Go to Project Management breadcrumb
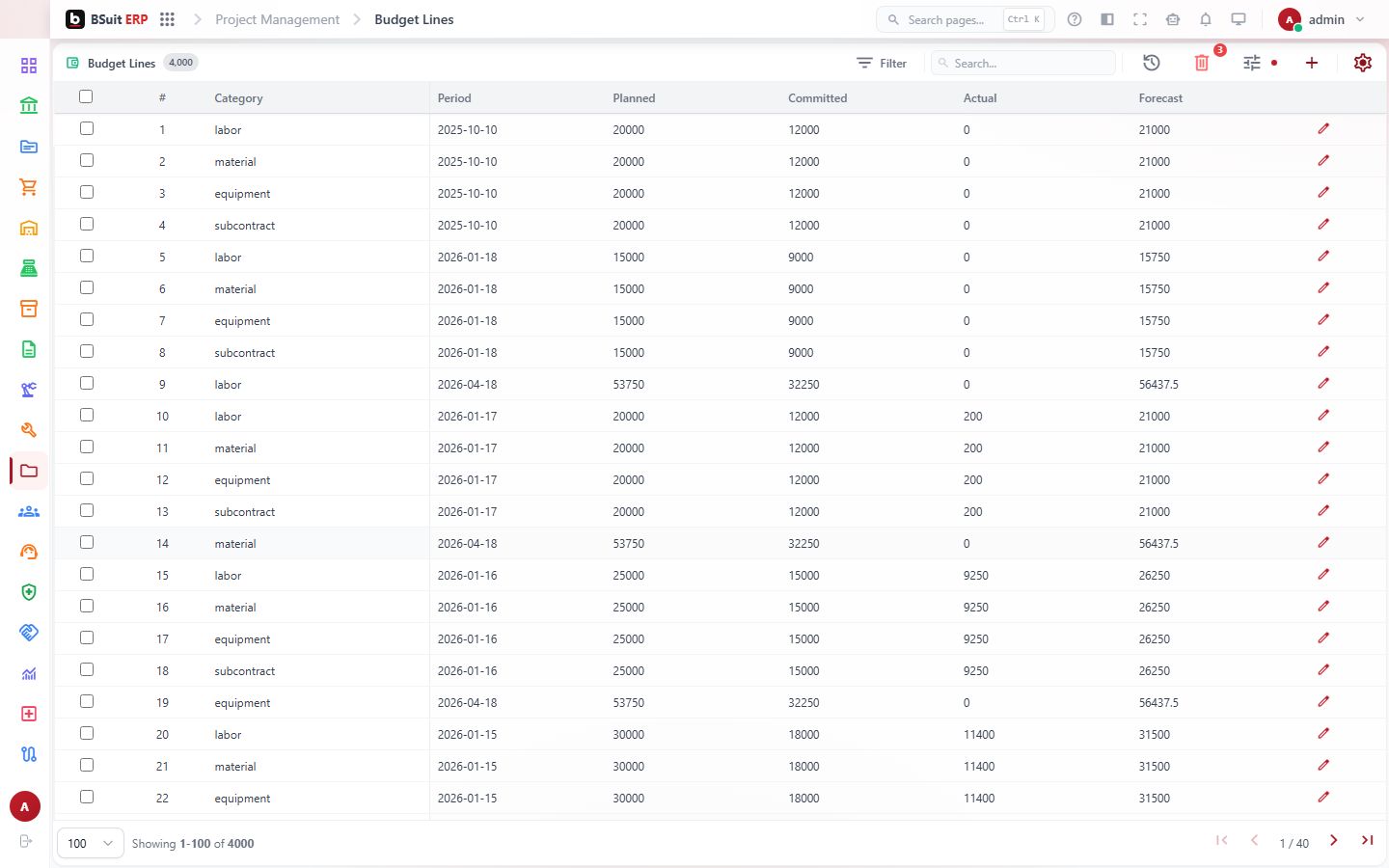This screenshot has width=1389, height=868. coord(278,19)
